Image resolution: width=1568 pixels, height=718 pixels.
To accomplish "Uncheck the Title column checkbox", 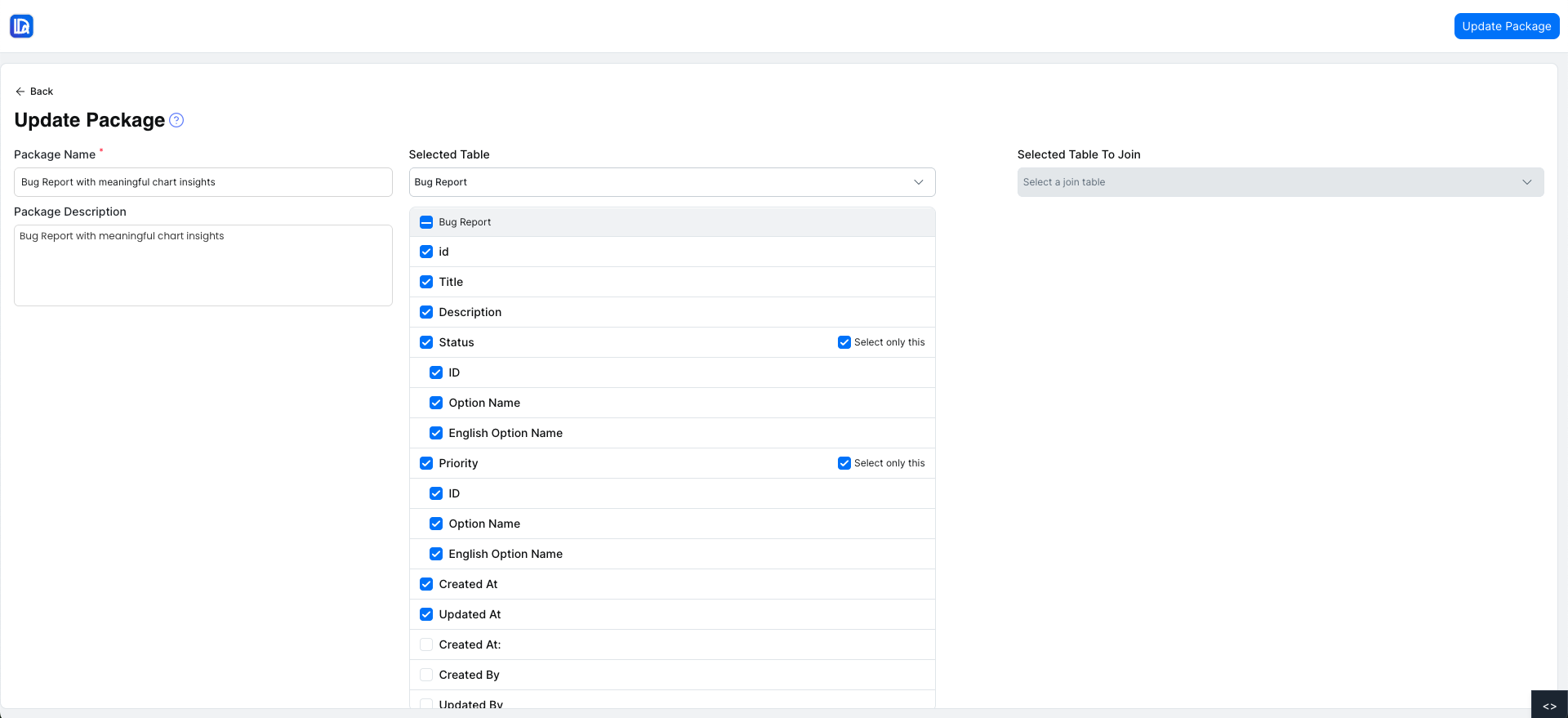I will point(426,282).
